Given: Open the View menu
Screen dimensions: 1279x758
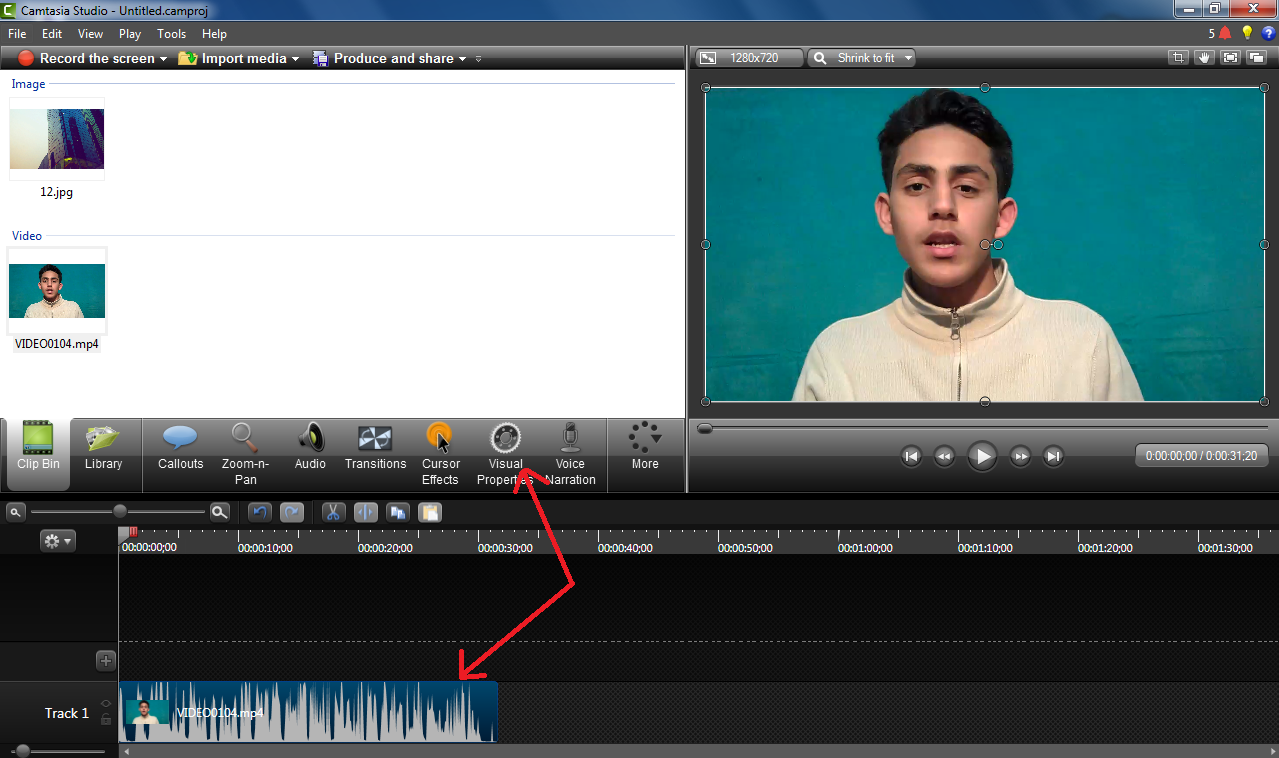Looking at the screenshot, I should click(x=90, y=34).
